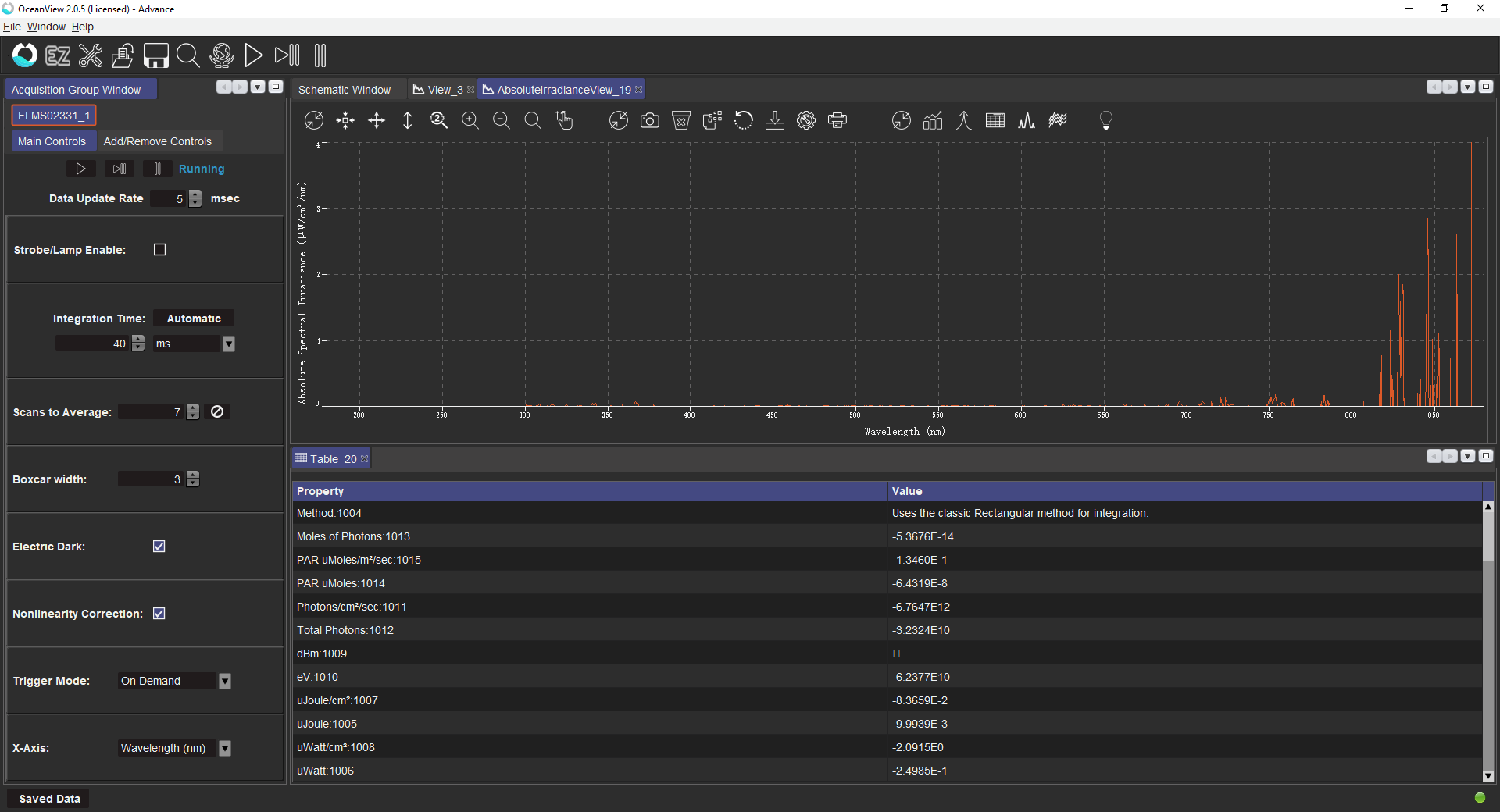Image resolution: width=1500 pixels, height=812 pixels.
Task: Click the floppy disk save icon
Action: (x=155, y=55)
